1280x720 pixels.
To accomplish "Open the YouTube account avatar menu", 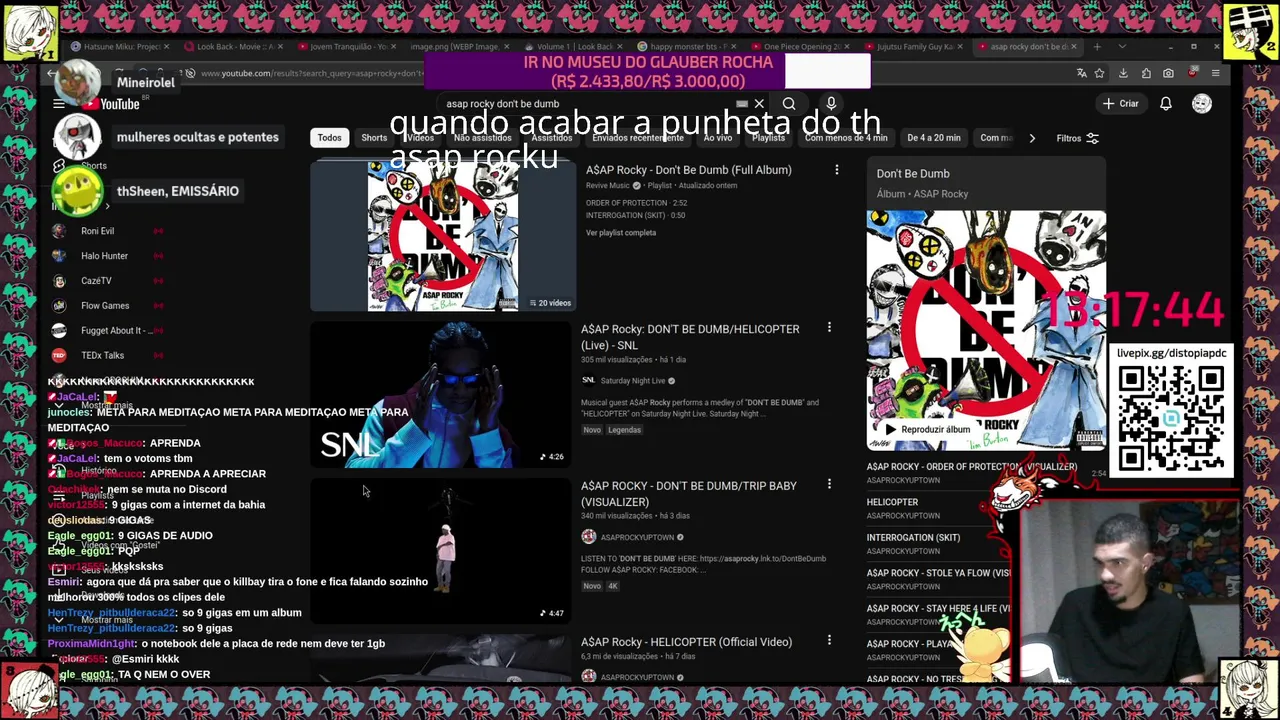I will [1202, 104].
